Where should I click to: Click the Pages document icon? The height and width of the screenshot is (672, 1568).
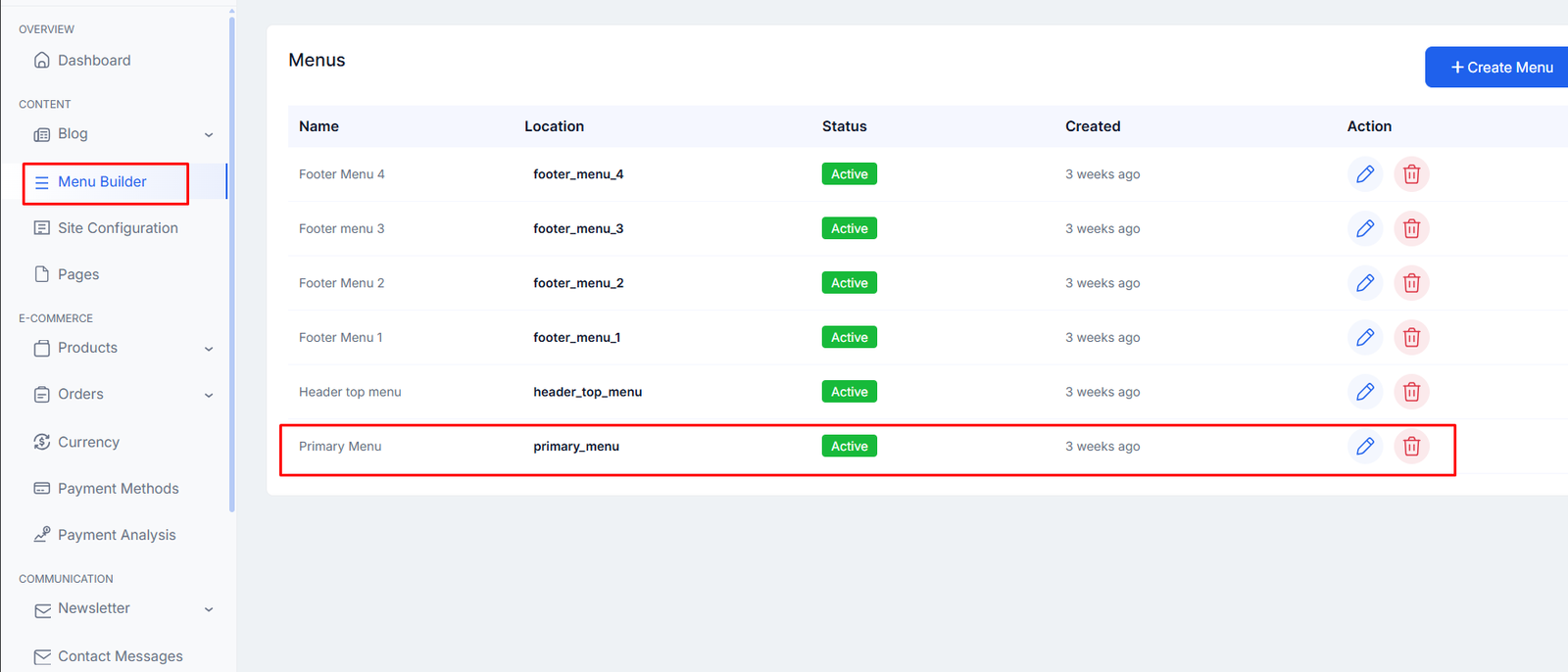(42, 274)
